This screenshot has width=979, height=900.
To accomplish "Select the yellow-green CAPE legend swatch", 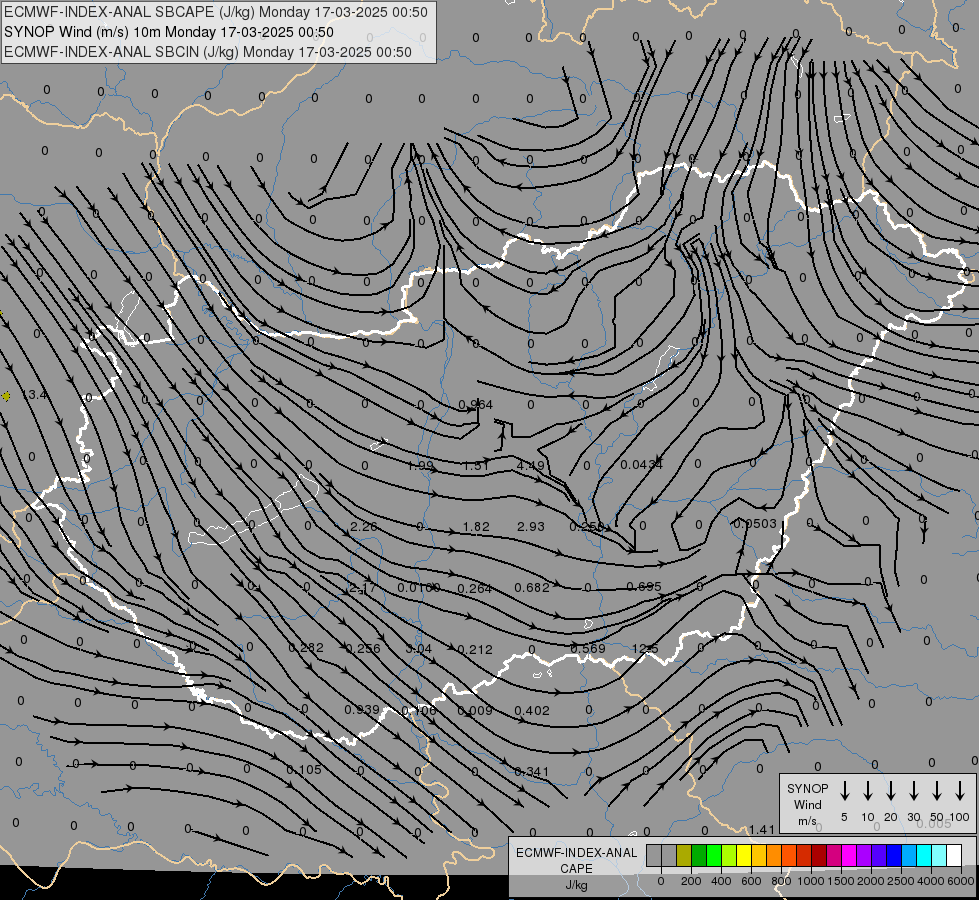I will tap(729, 856).
